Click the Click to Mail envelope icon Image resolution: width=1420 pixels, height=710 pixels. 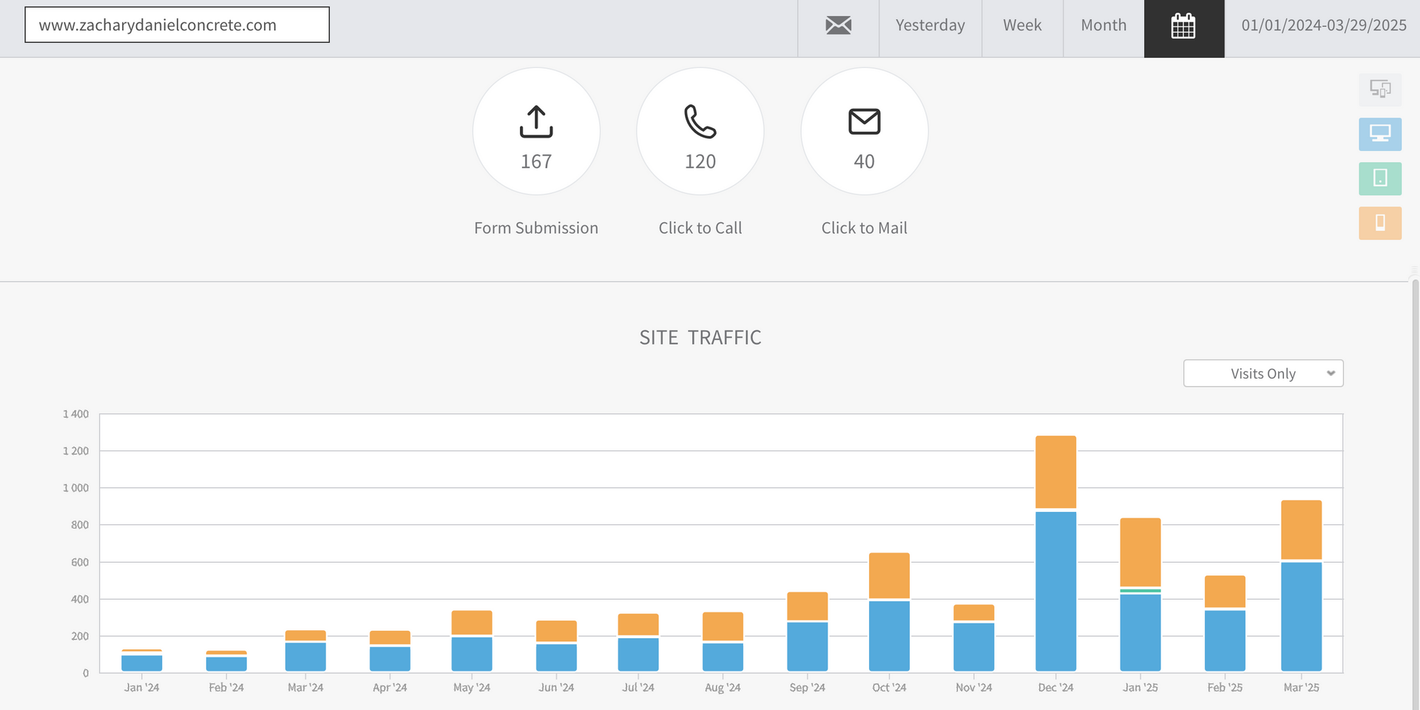tap(864, 121)
